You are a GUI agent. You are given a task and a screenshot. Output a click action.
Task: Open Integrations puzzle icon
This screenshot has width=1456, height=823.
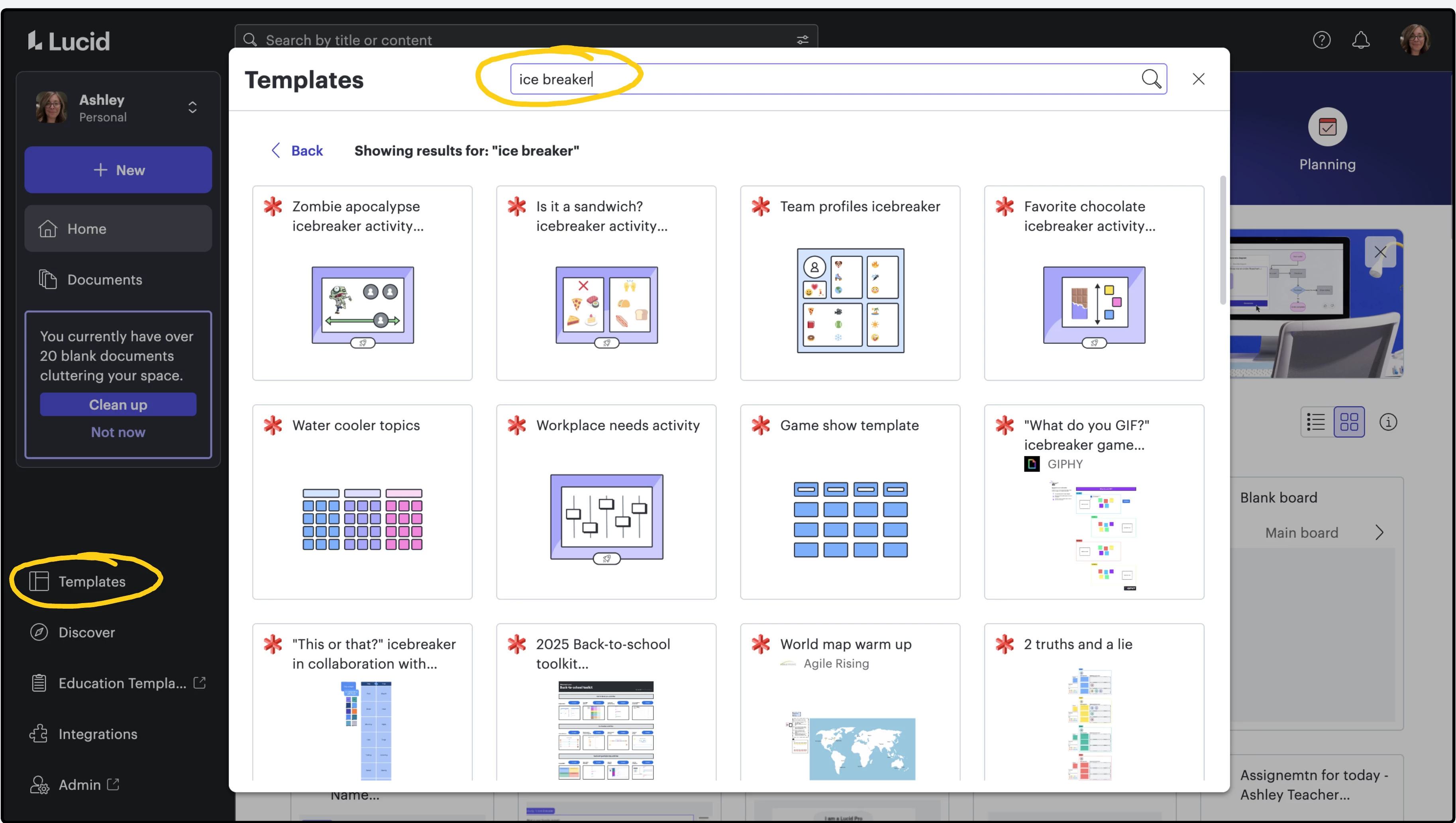[38, 734]
